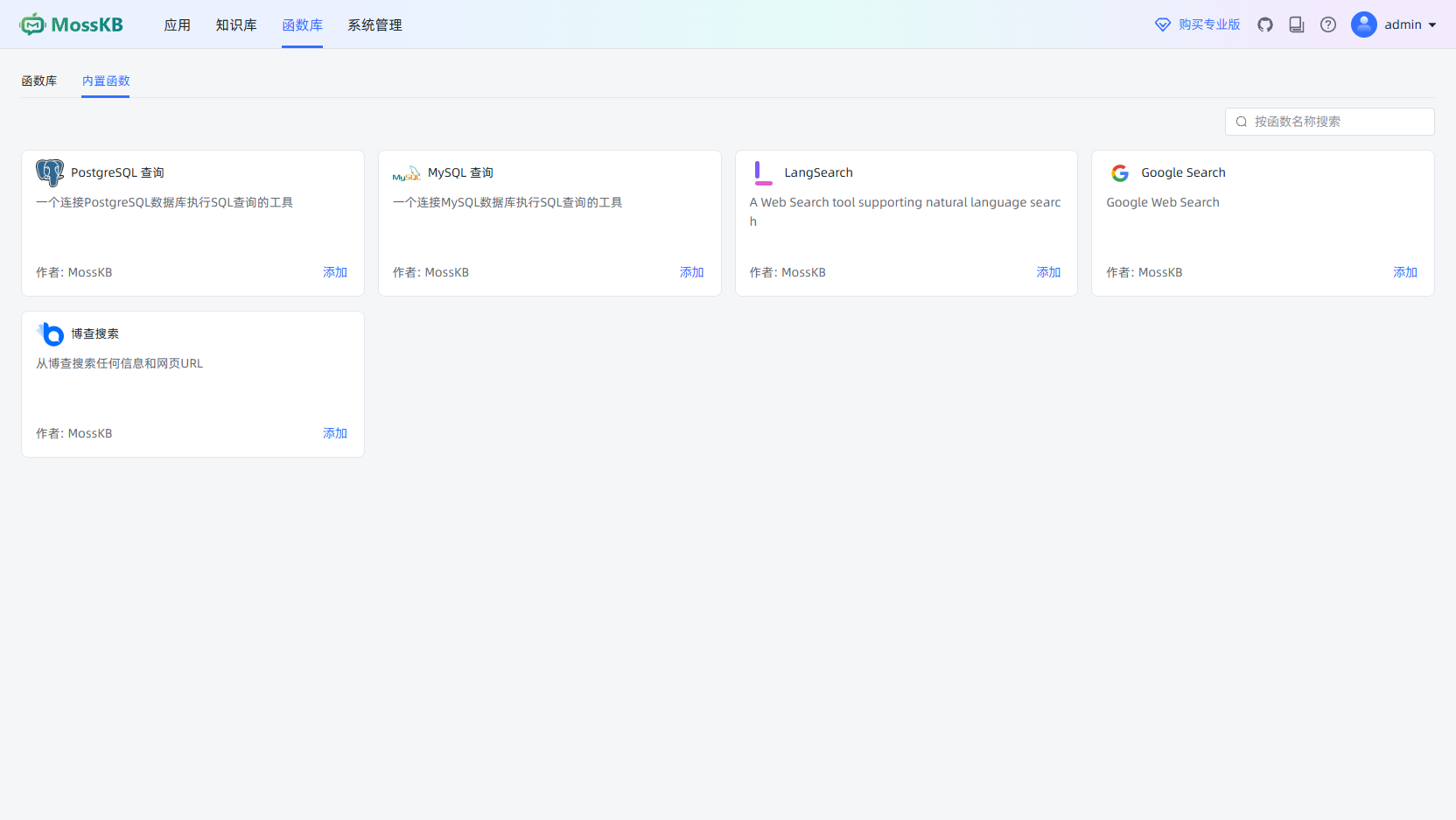This screenshot has width=1456, height=820.
Task: Focus the 按函数名称搜索 search field
Action: pyautogui.click(x=1330, y=122)
